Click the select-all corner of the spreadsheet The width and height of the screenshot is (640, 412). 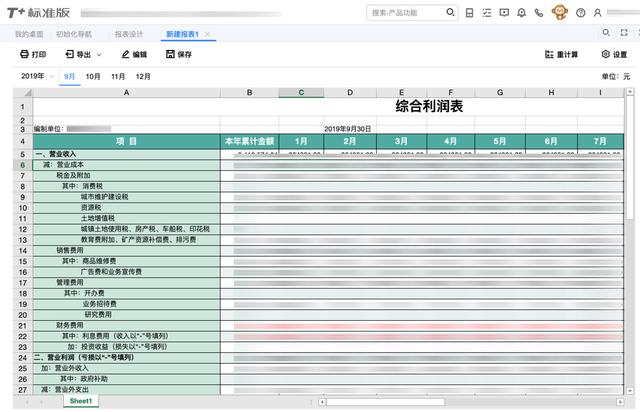[23, 93]
